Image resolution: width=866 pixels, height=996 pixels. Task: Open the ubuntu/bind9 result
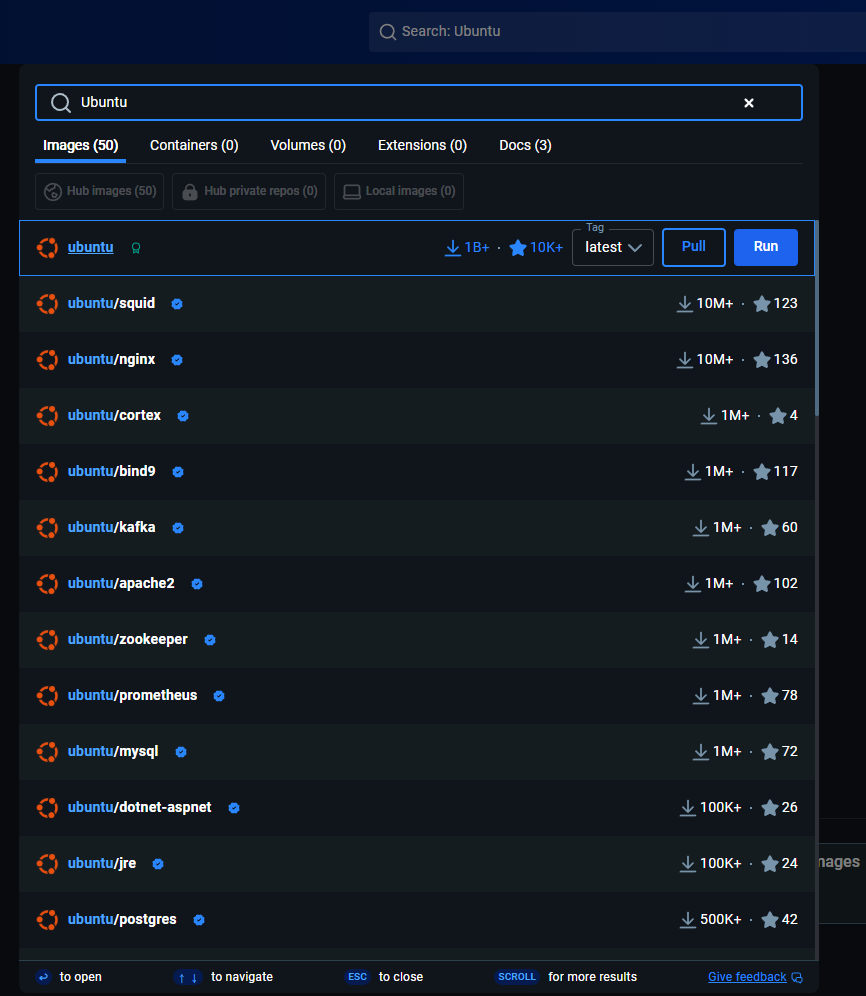point(417,471)
